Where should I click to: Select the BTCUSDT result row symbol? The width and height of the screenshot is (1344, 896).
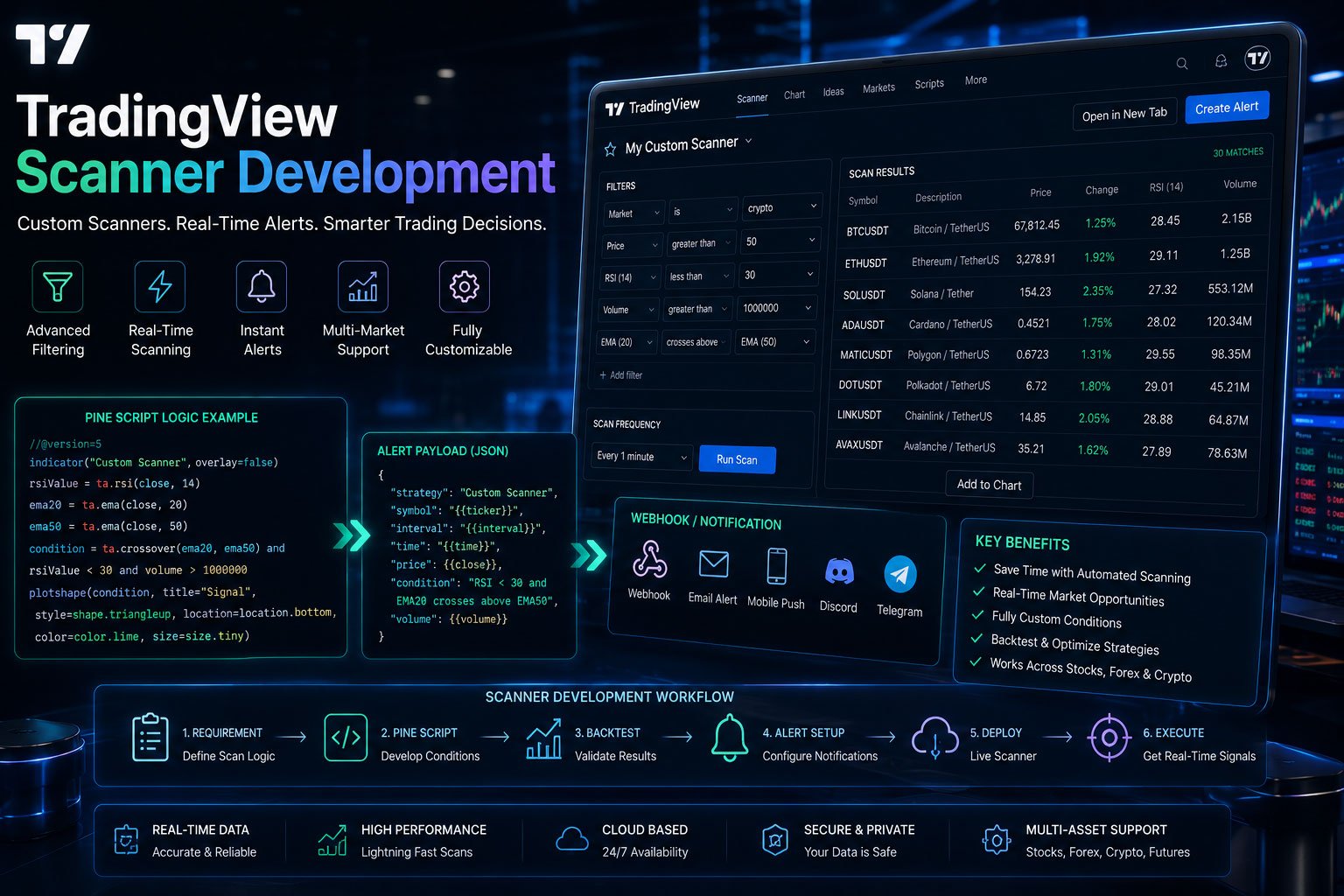click(867, 231)
